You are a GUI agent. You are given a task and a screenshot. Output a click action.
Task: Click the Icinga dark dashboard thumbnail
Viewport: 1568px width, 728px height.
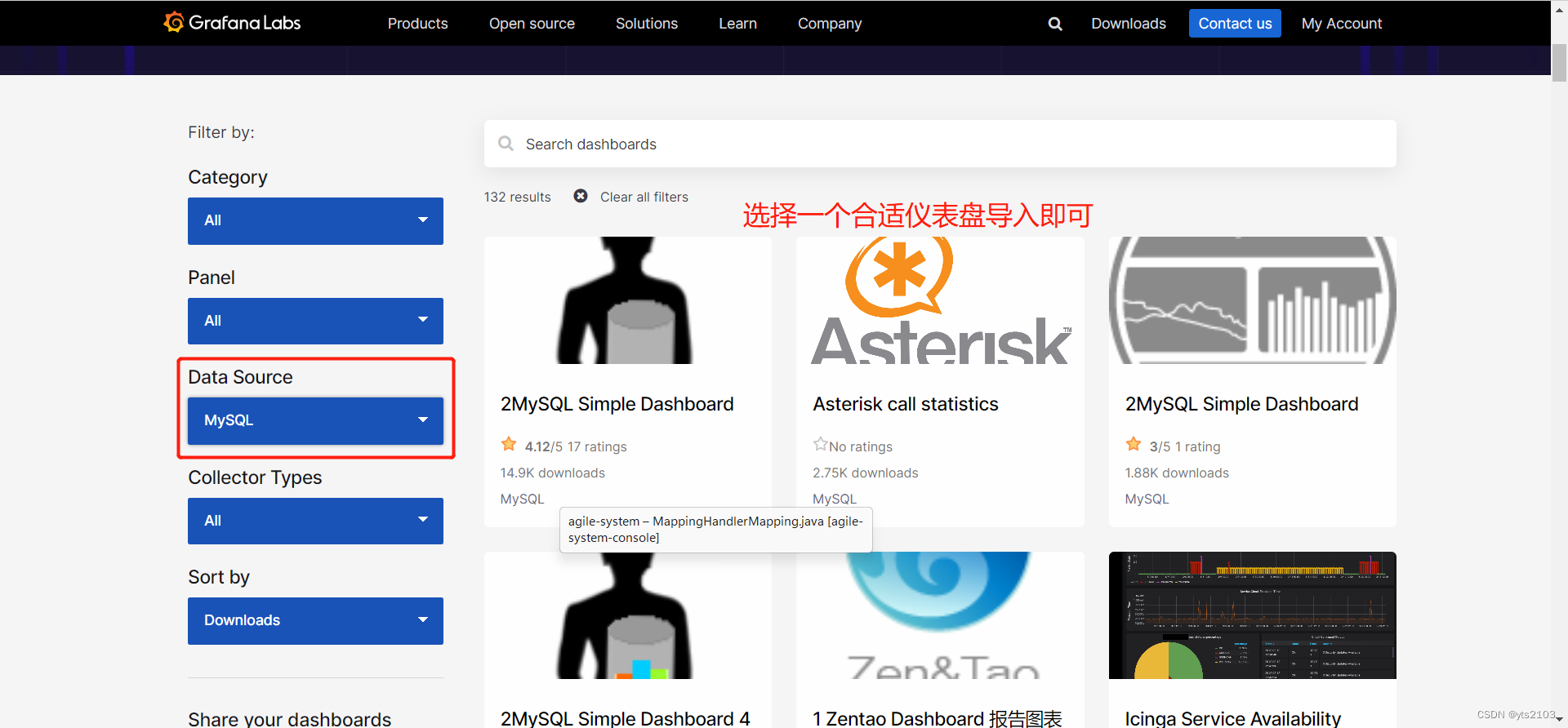pyautogui.click(x=1252, y=615)
